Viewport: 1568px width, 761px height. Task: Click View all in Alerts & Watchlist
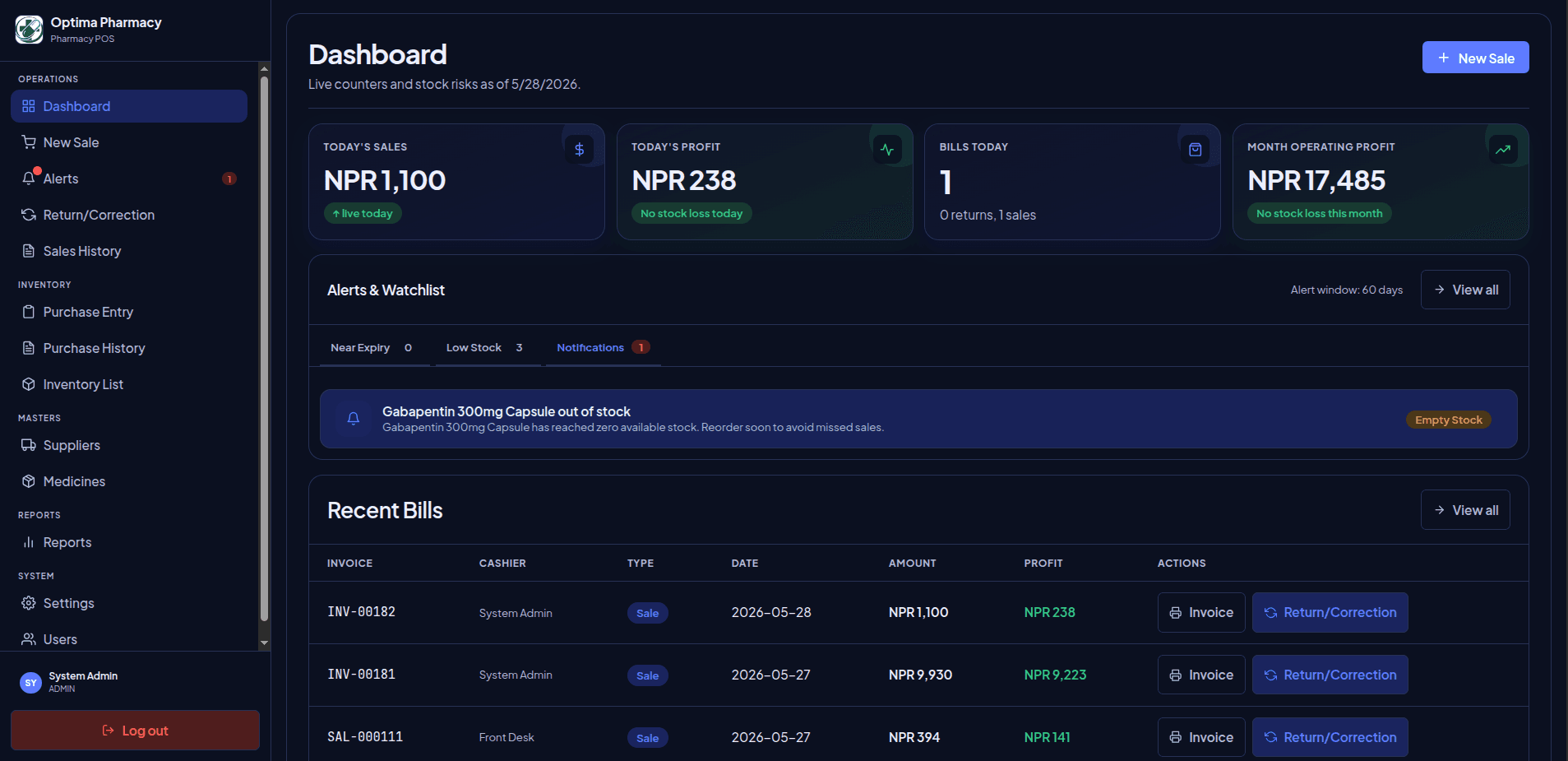1465,290
